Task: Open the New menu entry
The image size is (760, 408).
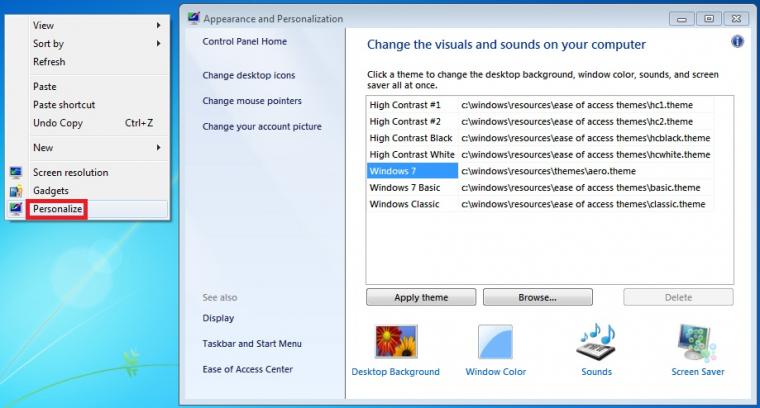Action: [43, 147]
